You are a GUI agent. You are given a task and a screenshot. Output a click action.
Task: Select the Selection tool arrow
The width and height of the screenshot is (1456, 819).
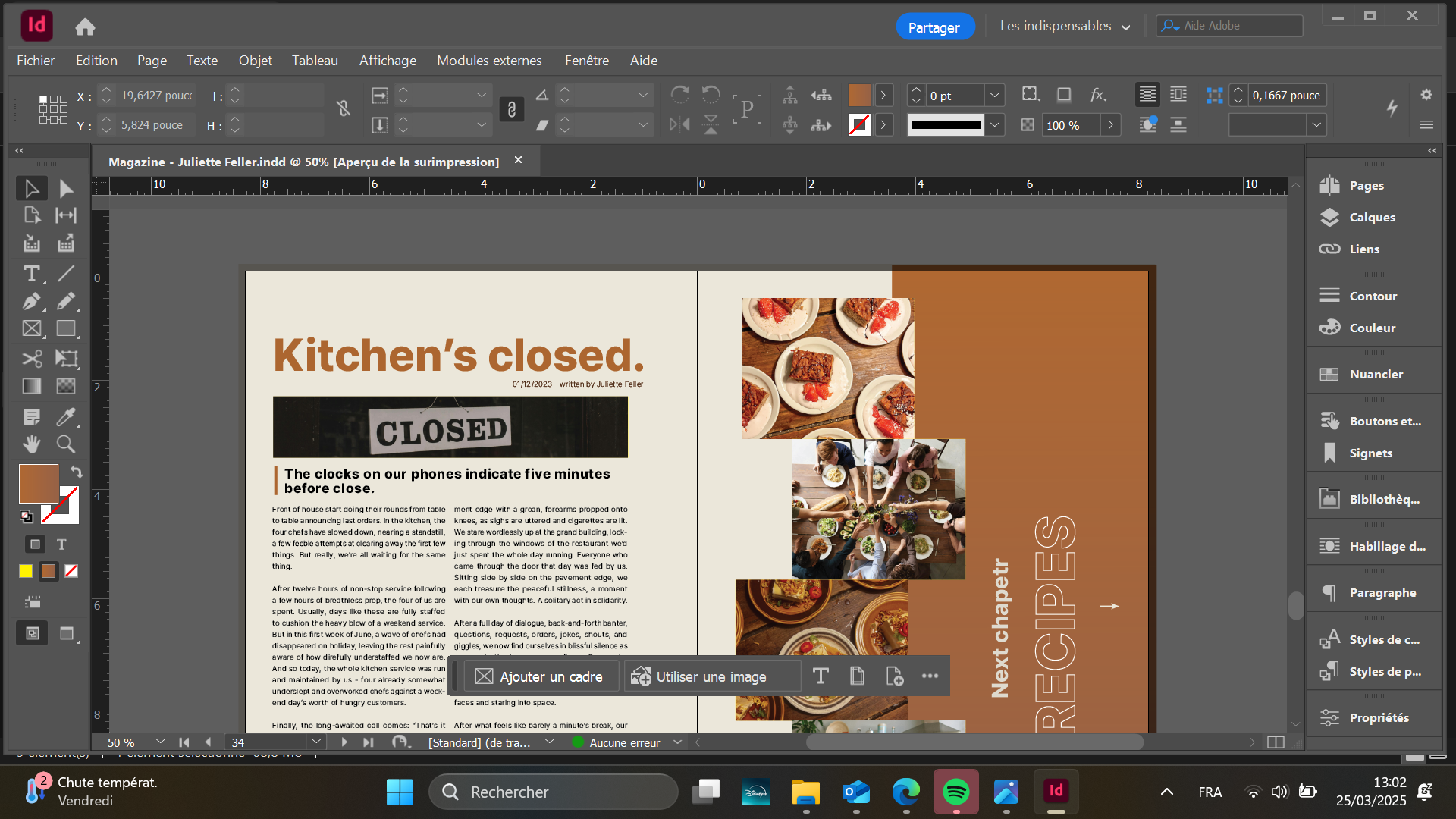pyautogui.click(x=32, y=188)
